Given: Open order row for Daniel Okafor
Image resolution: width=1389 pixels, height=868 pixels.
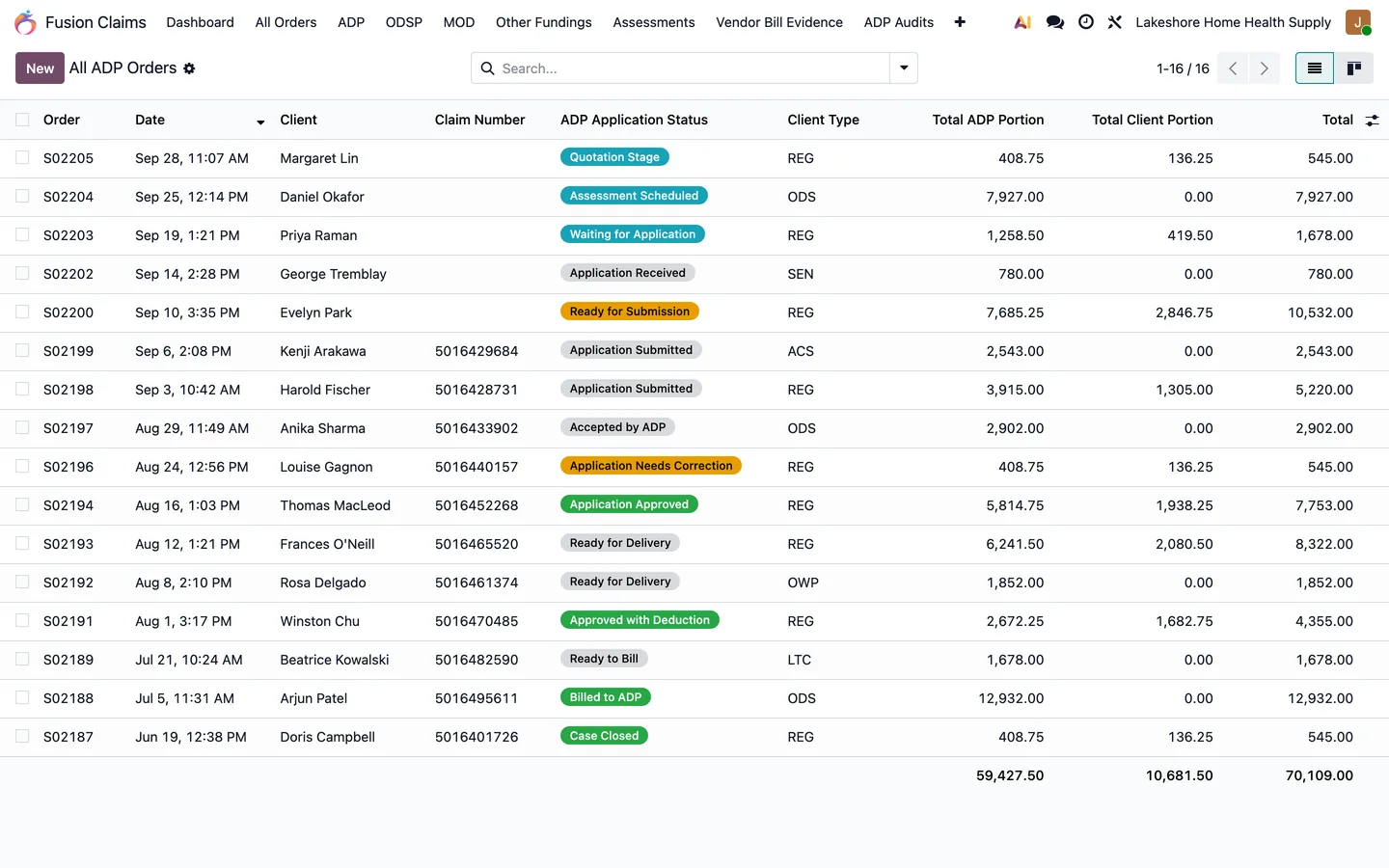Looking at the screenshot, I should pyautogui.click(x=694, y=197).
